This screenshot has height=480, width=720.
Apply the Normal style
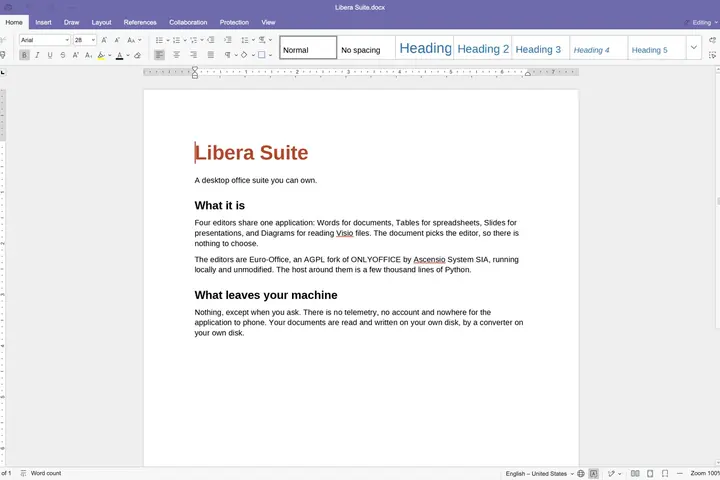[308, 47]
